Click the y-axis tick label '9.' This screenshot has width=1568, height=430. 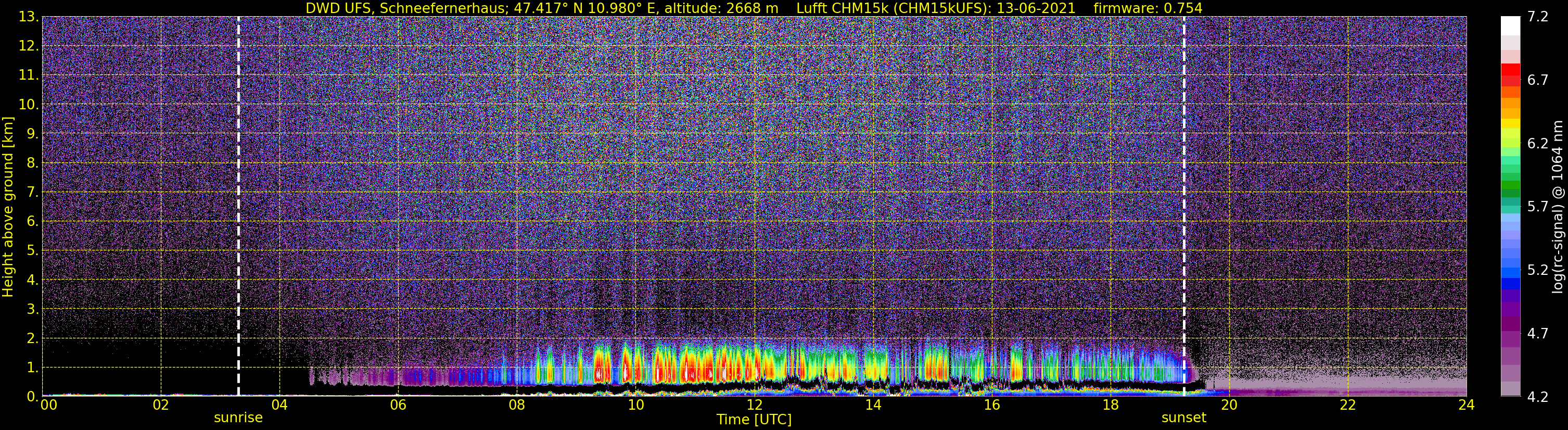tap(33, 134)
